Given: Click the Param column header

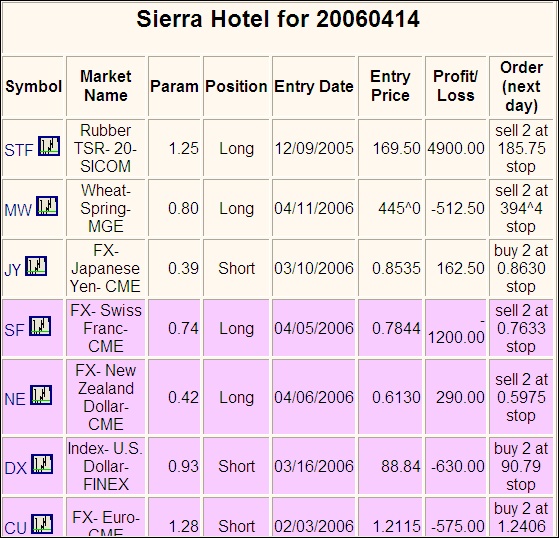Looking at the screenshot, I should click(174, 86).
